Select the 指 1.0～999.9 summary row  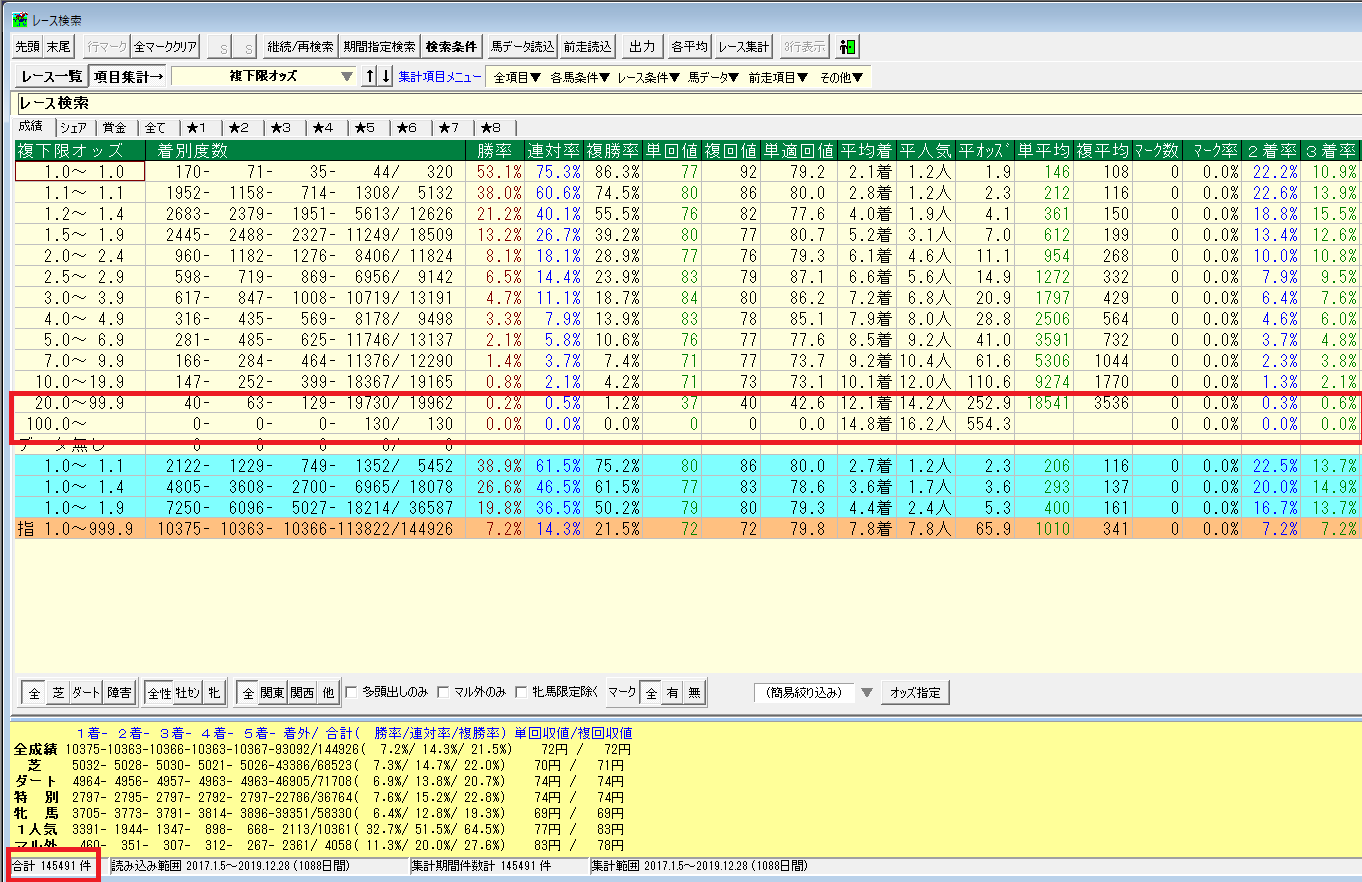pos(688,528)
